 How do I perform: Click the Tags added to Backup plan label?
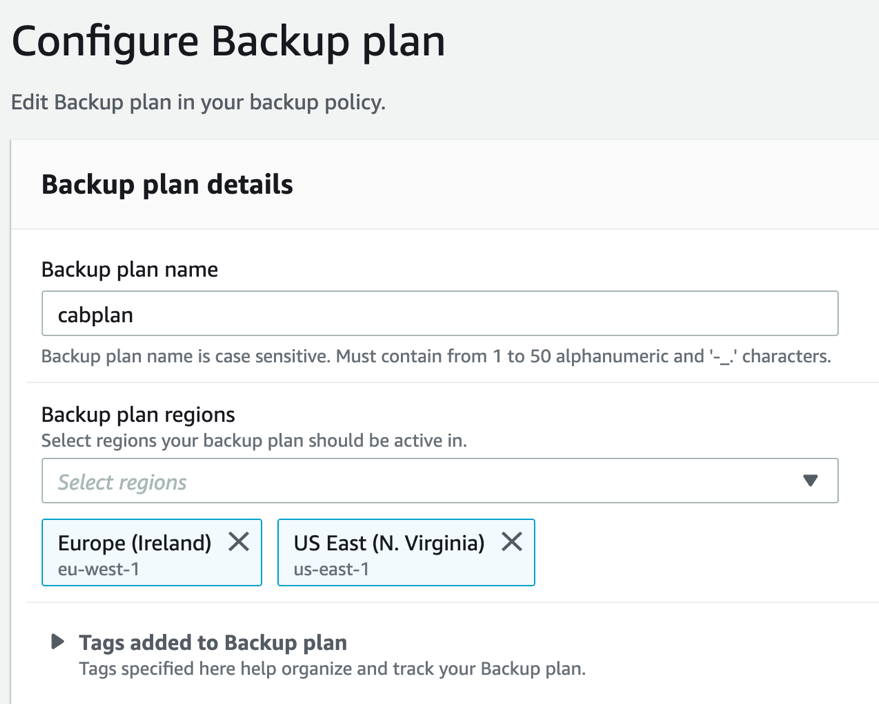click(x=212, y=642)
